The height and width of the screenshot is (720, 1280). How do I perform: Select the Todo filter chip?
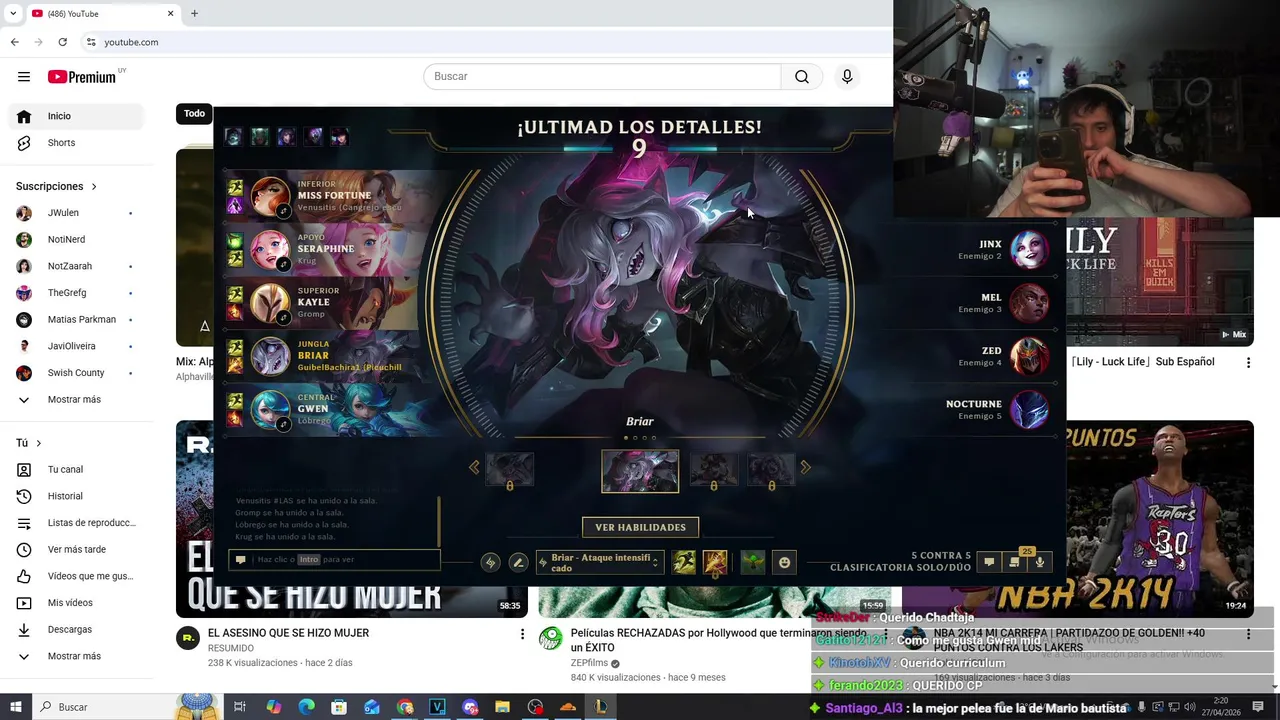(x=194, y=114)
